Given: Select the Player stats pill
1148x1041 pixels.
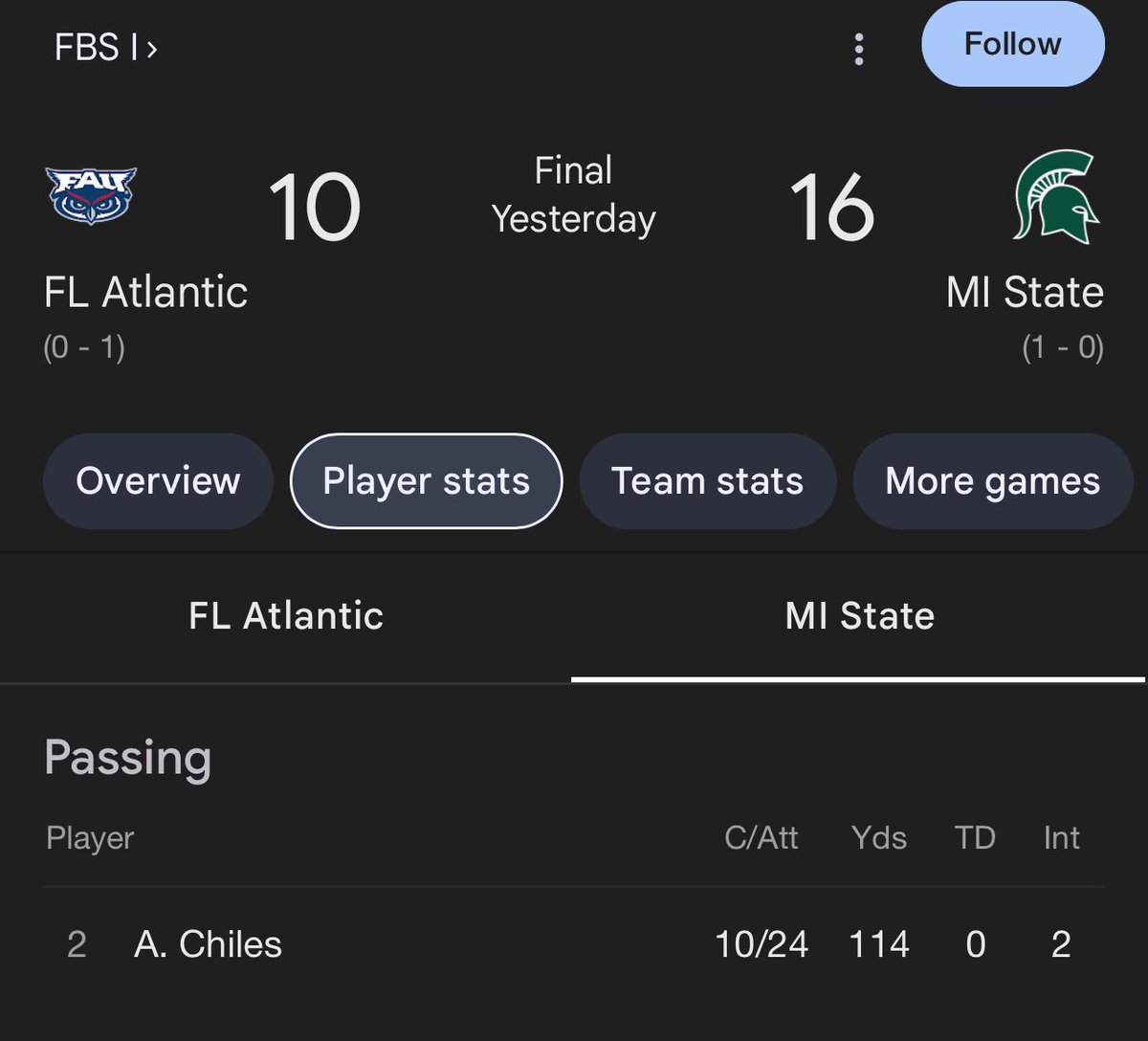Looking at the screenshot, I should [426, 480].
